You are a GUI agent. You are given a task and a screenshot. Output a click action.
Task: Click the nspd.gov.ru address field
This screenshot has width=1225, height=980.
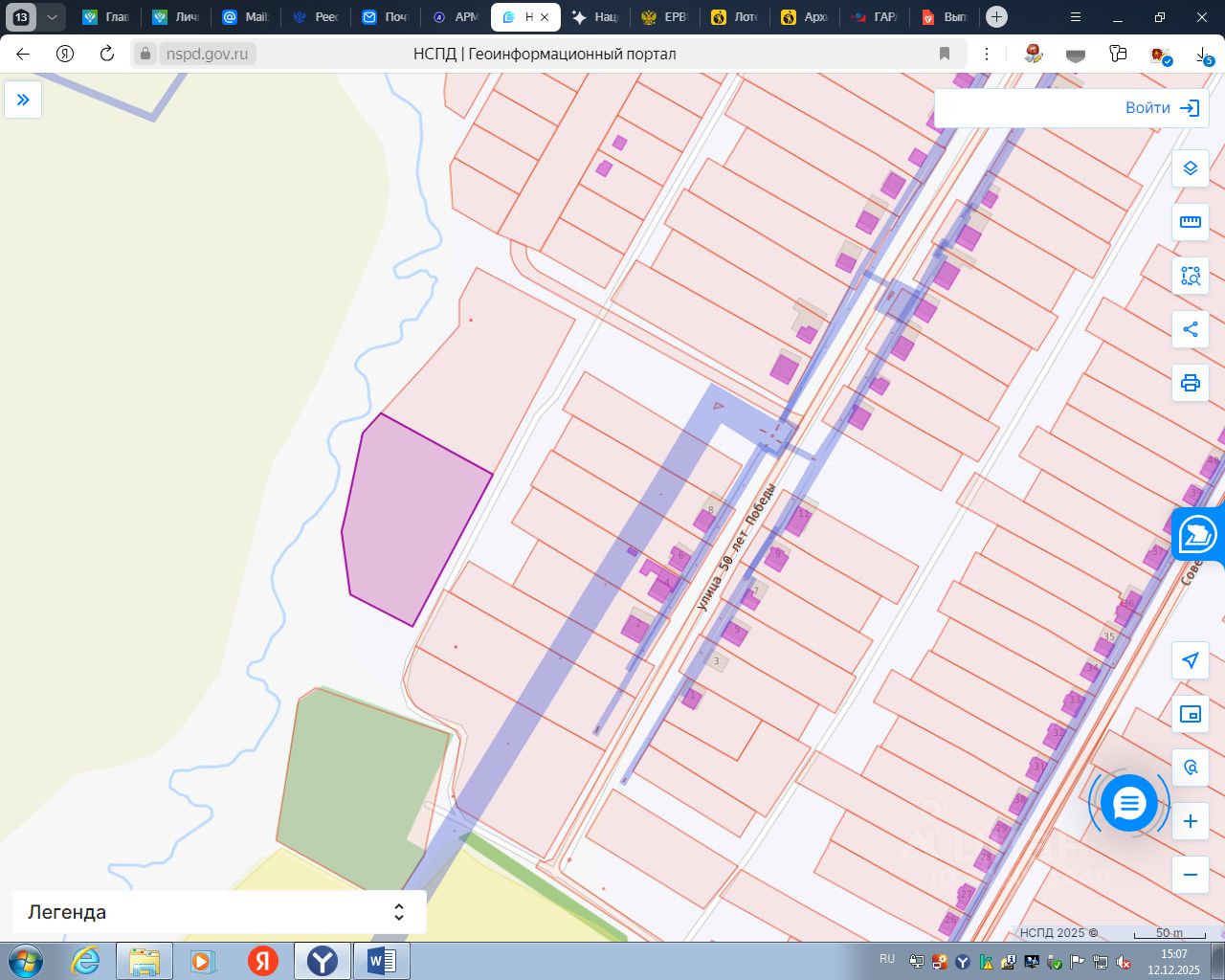(x=207, y=54)
